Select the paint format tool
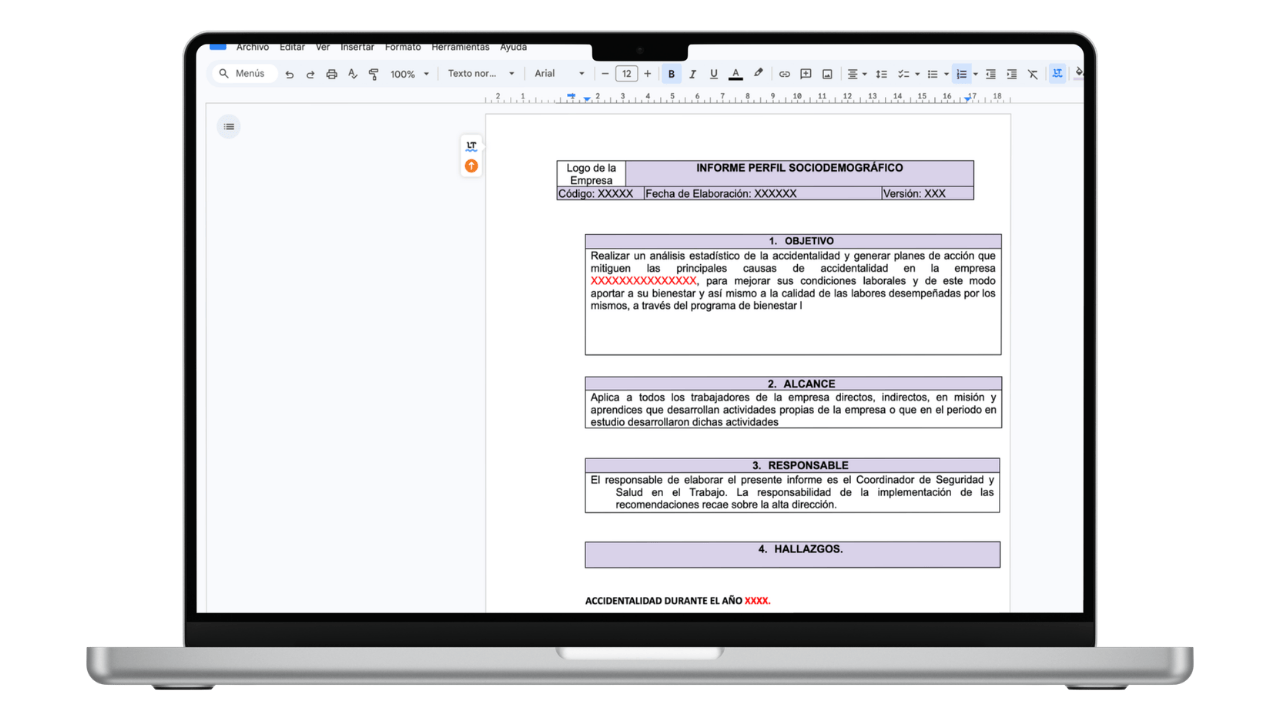This screenshot has height=720, width=1280. tap(373, 73)
